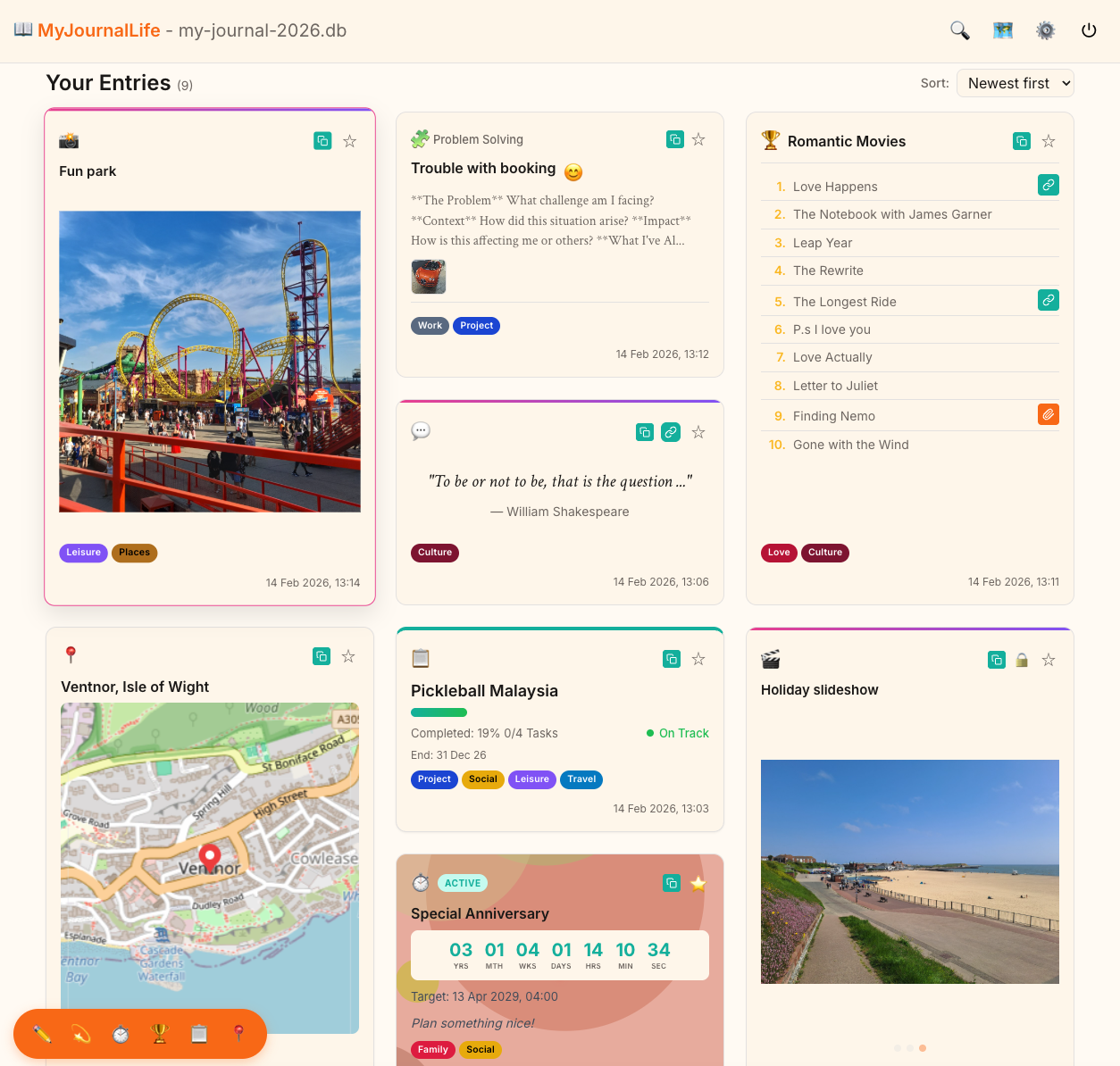Click the Travel tag on Pickleball Malaysia
The height and width of the screenshot is (1066, 1120).
(x=581, y=779)
